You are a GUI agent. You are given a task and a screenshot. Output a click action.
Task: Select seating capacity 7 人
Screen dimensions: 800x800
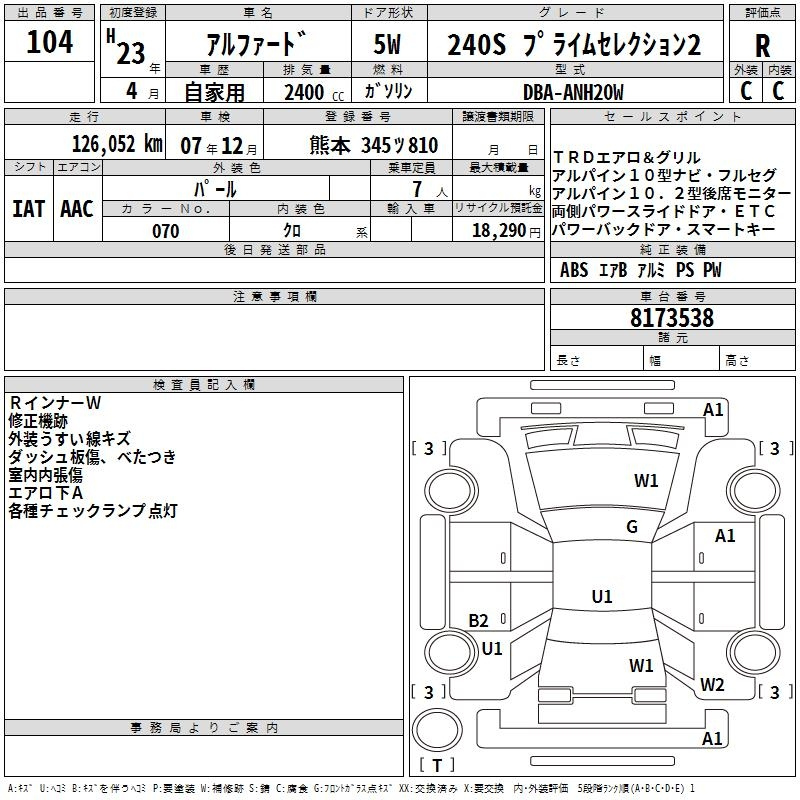coord(430,189)
